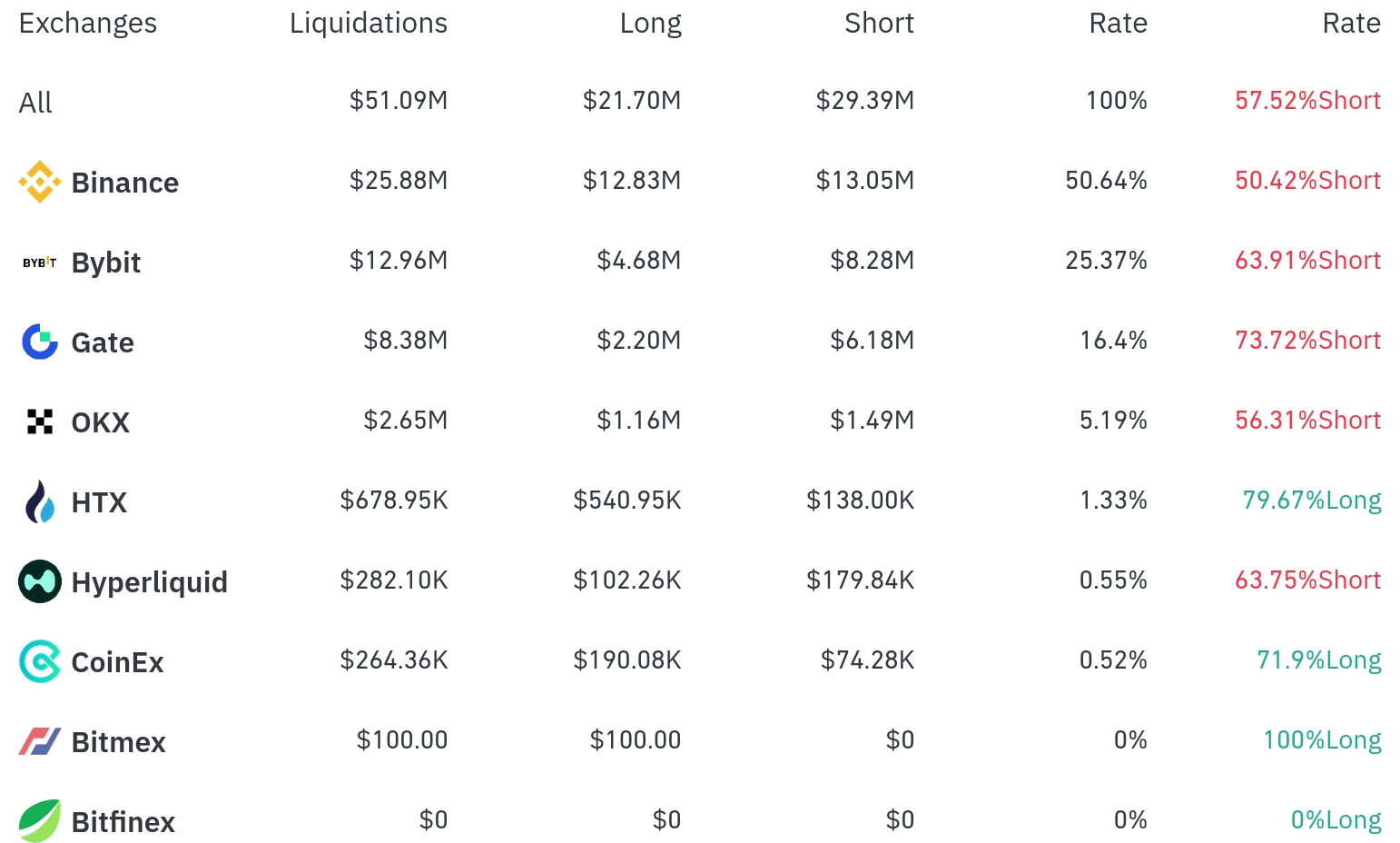The image size is (1400, 843).
Task: Click the Bybit logo icon
Action: click(40, 263)
